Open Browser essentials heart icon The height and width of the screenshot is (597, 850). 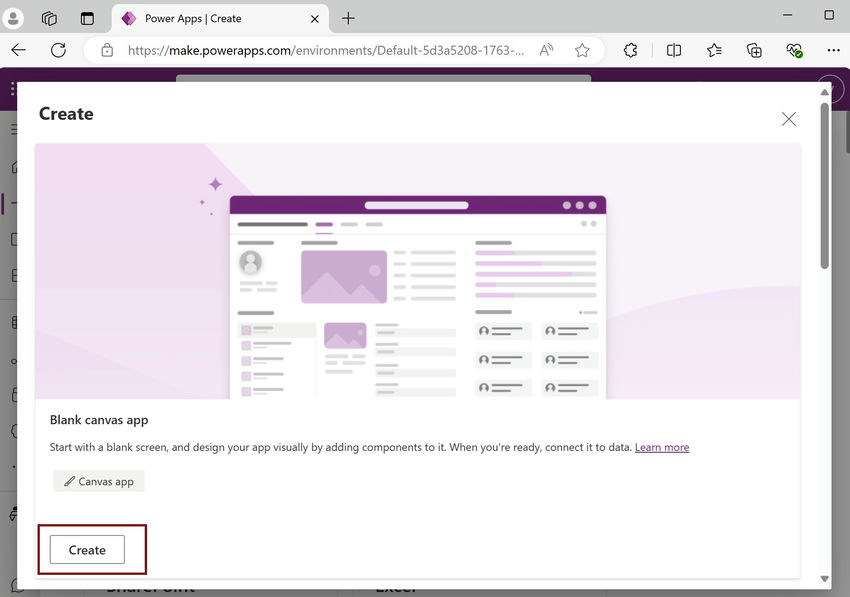point(794,50)
